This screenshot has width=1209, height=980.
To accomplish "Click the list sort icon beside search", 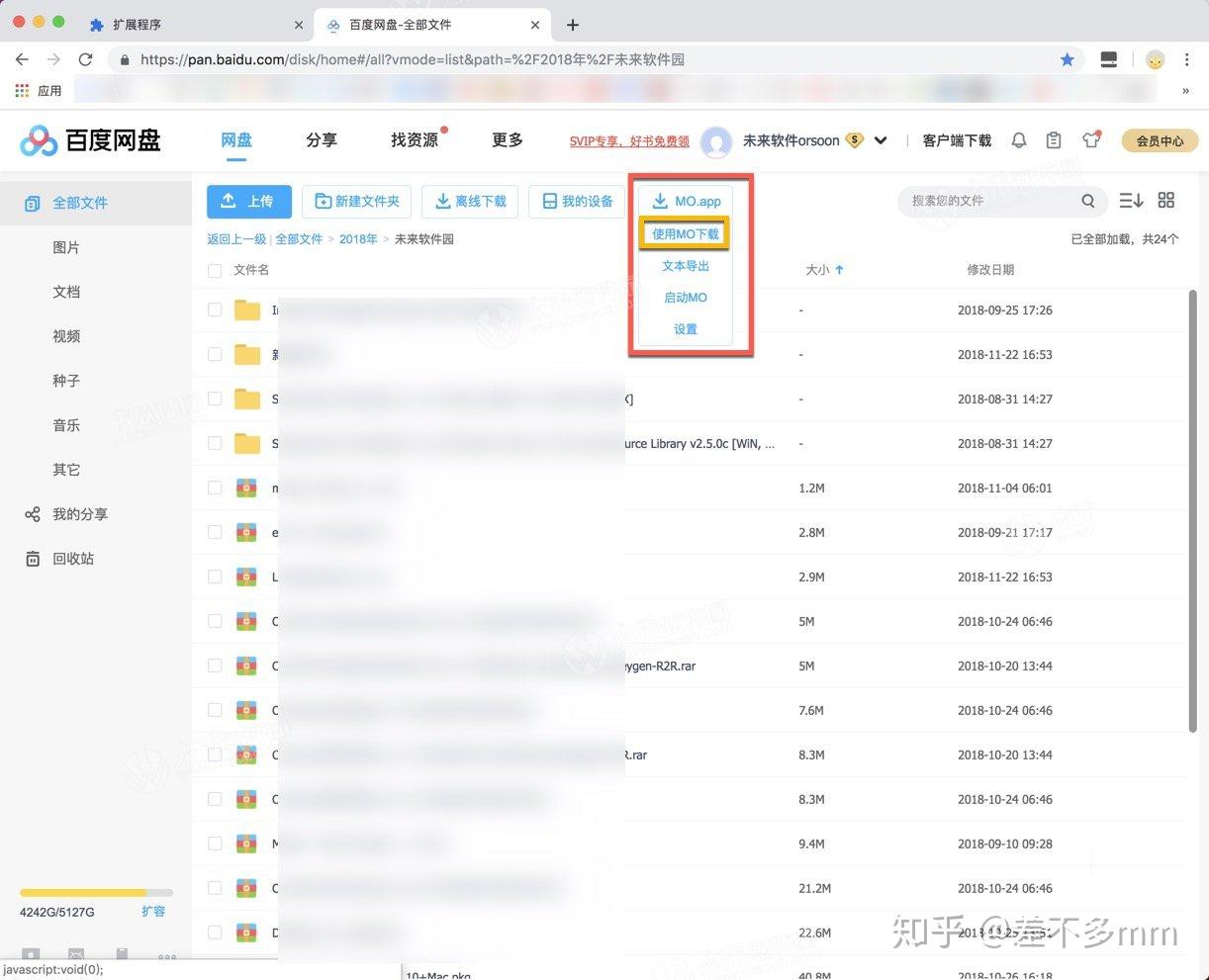I will [x=1130, y=200].
